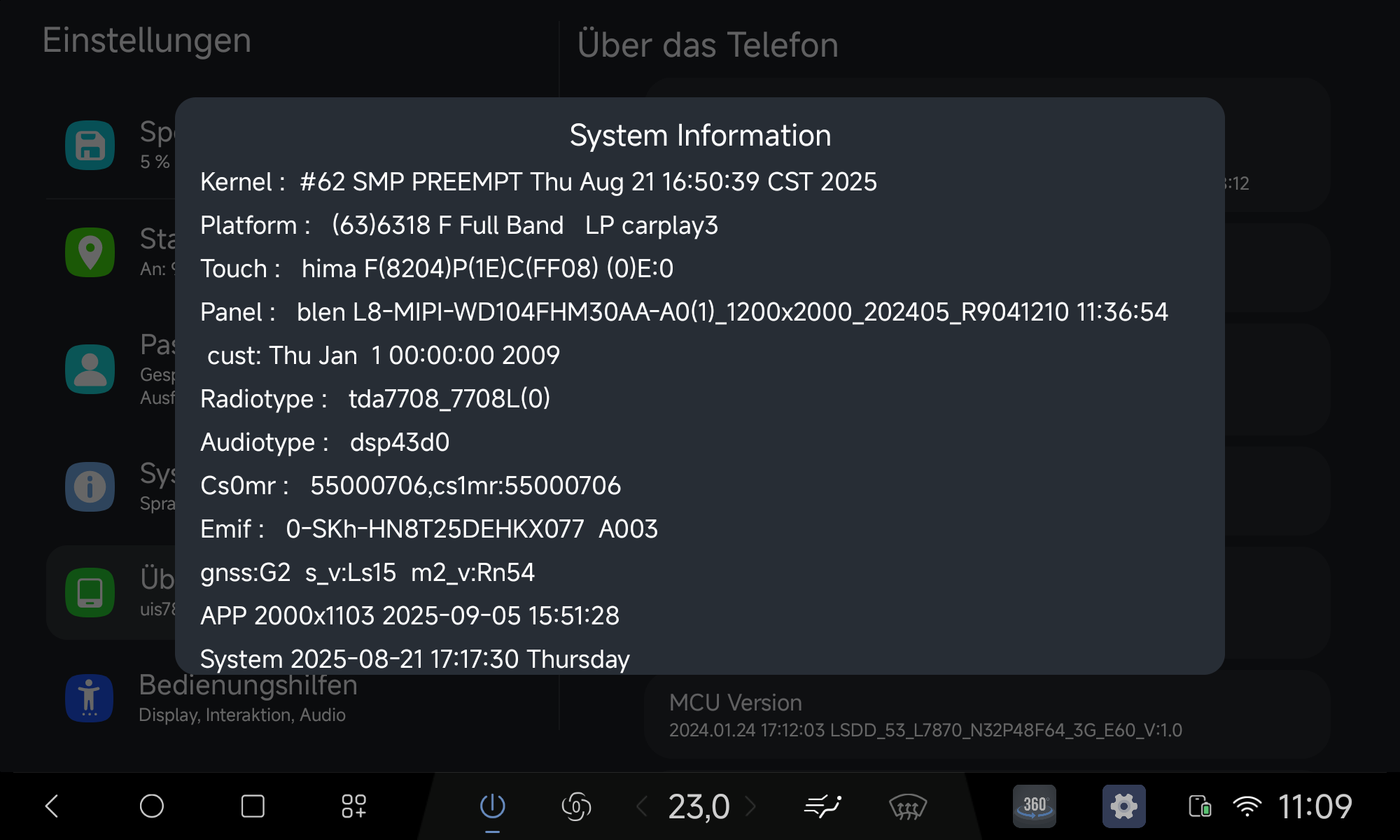Open the app grid launcher icon
Image resolution: width=1400 pixels, height=840 pixels.
(x=353, y=806)
